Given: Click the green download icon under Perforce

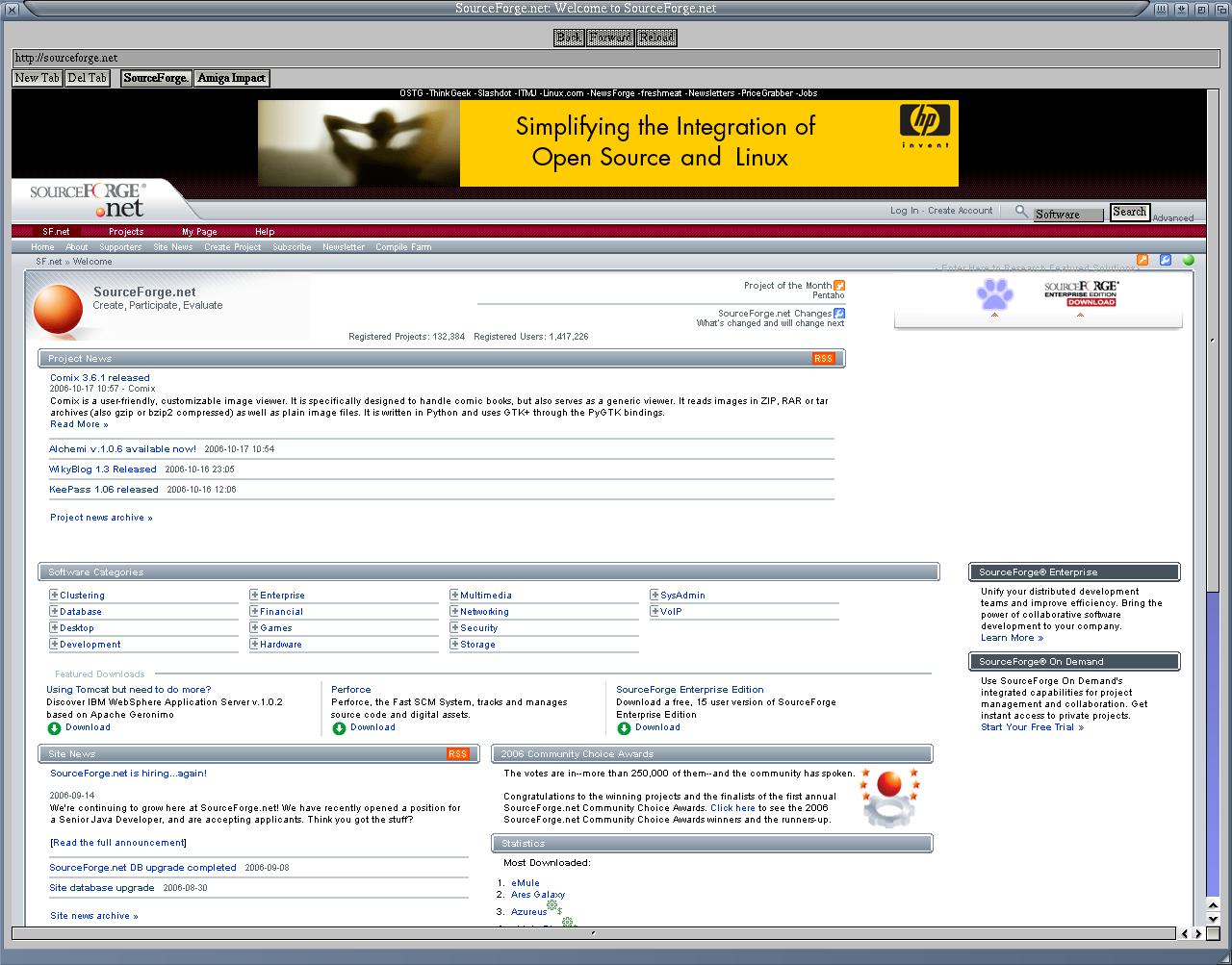Looking at the screenshot, I should [x=339, y=728].
